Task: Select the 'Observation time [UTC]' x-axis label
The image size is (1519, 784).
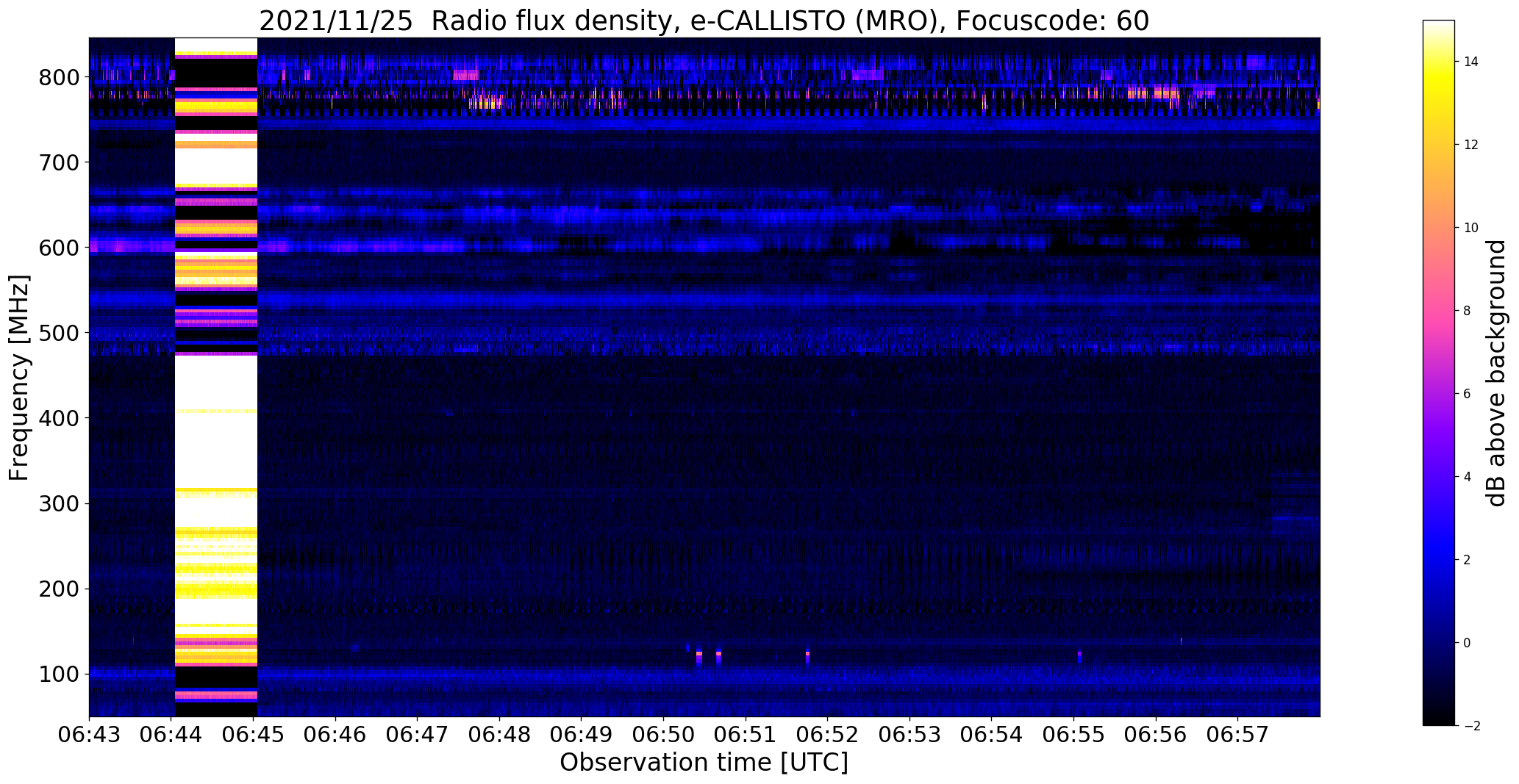Action: tap(704, 762)
